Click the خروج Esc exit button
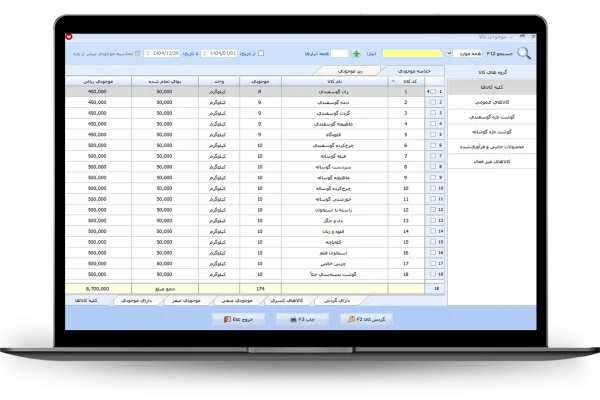This screenshot has height=400, width=600. tap(238, 319)
